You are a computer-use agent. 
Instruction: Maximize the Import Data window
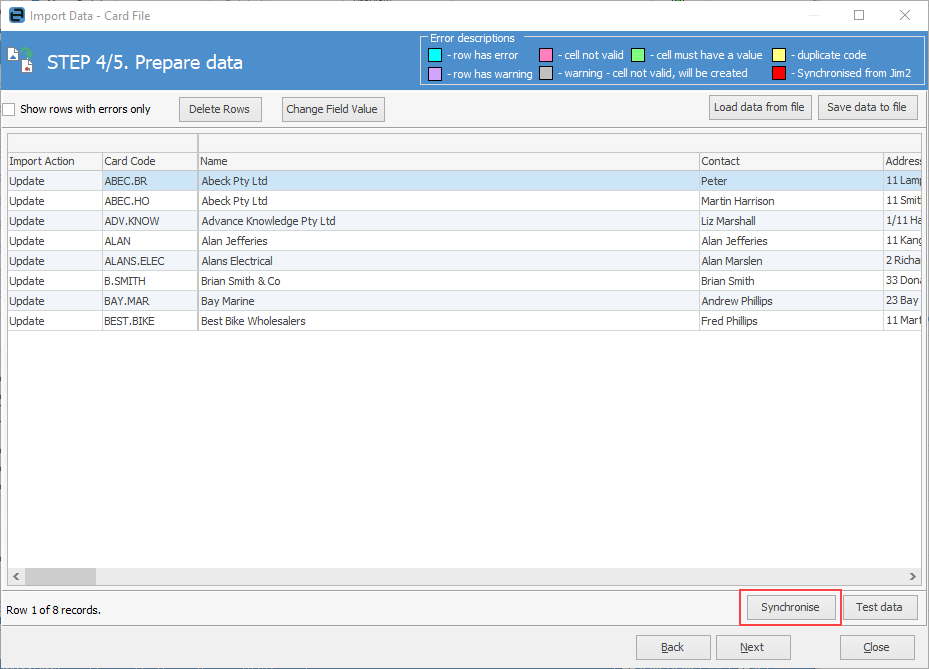point(859,16)
